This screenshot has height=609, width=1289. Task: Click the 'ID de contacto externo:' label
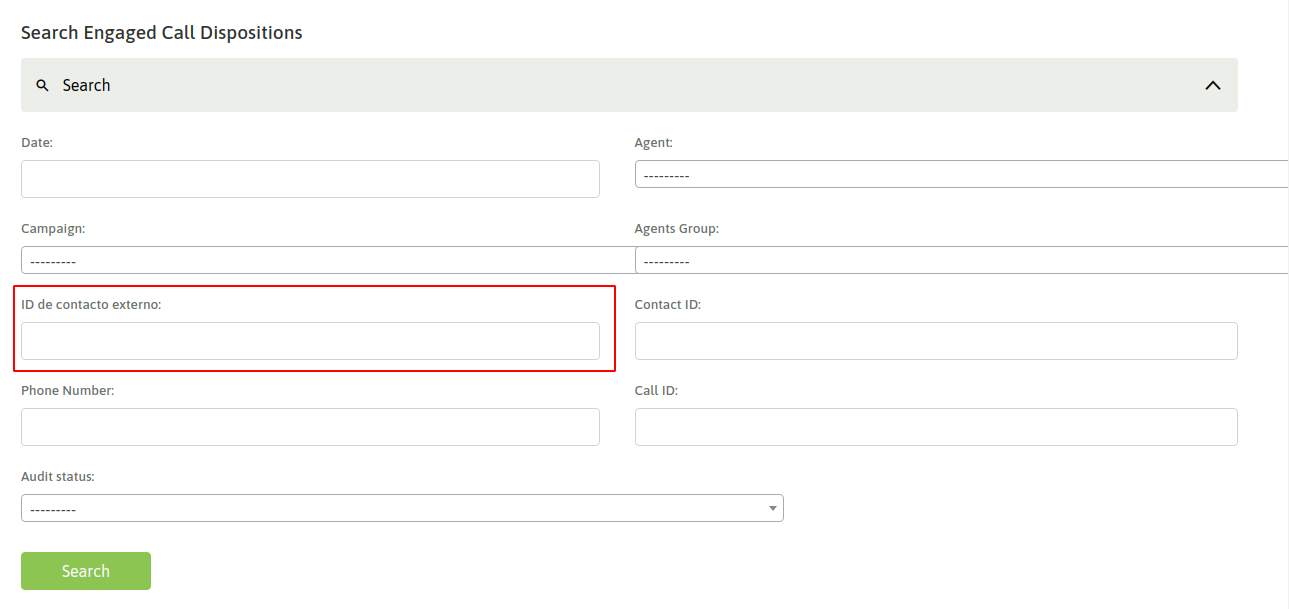(x=91, y=305)
